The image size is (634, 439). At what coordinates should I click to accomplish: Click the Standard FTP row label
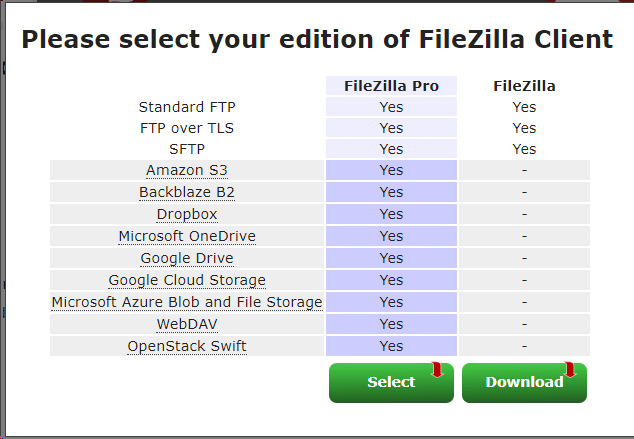click(187, 107)
